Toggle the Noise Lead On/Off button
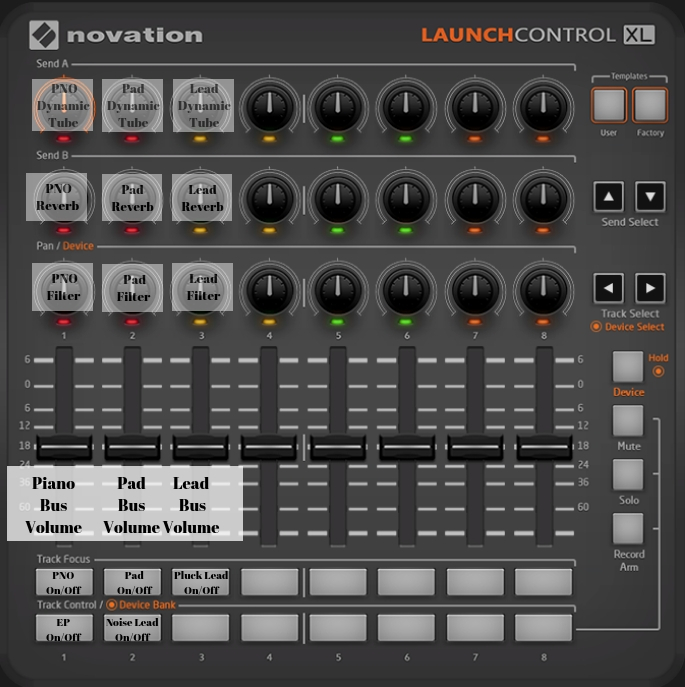Screen dimensions: 685x687 [x=132, y=628]
